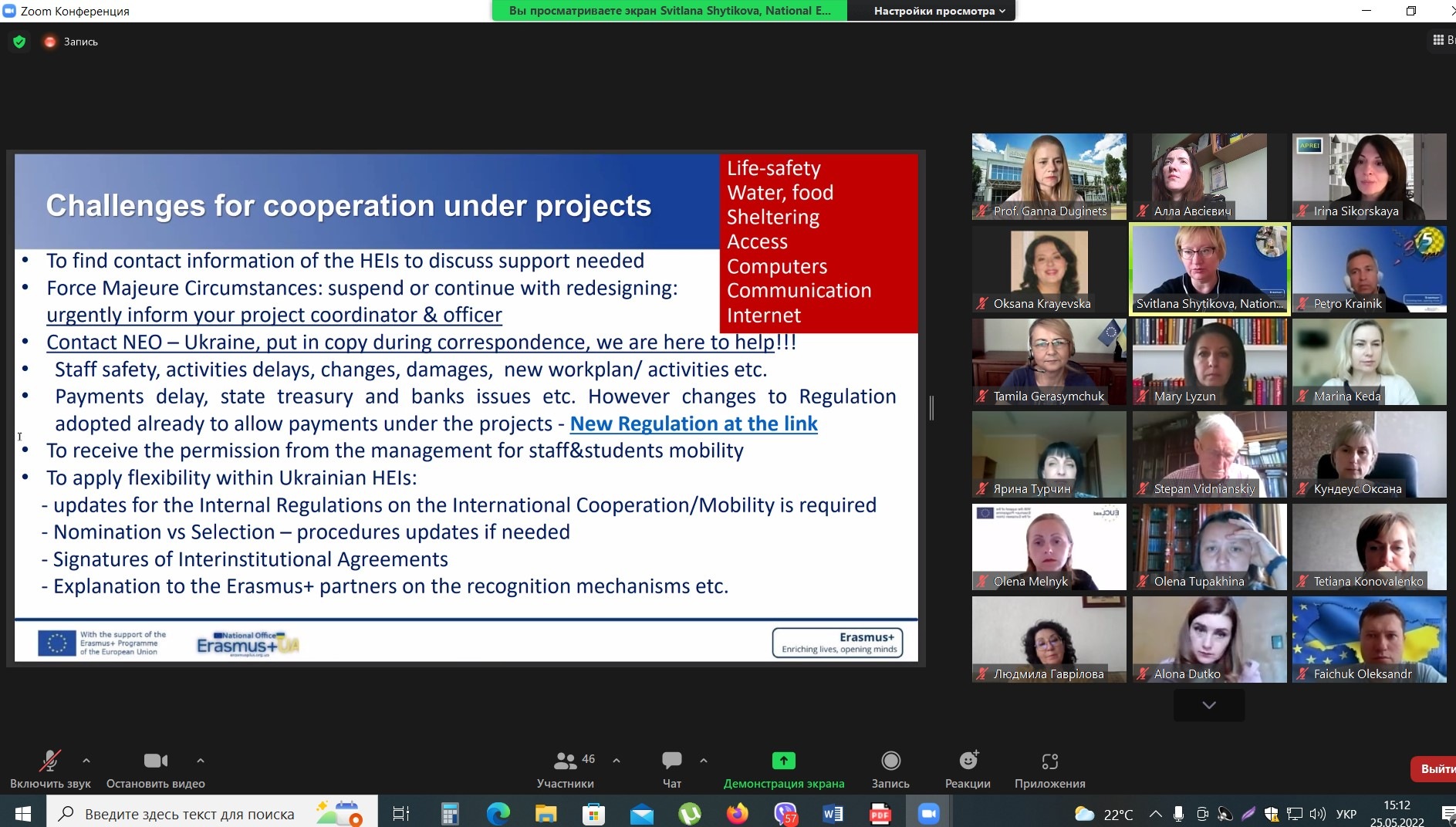Toggle meeting recording with Запись button
The height and width of the screenshot is (827, 1456).
click(890, 761)
